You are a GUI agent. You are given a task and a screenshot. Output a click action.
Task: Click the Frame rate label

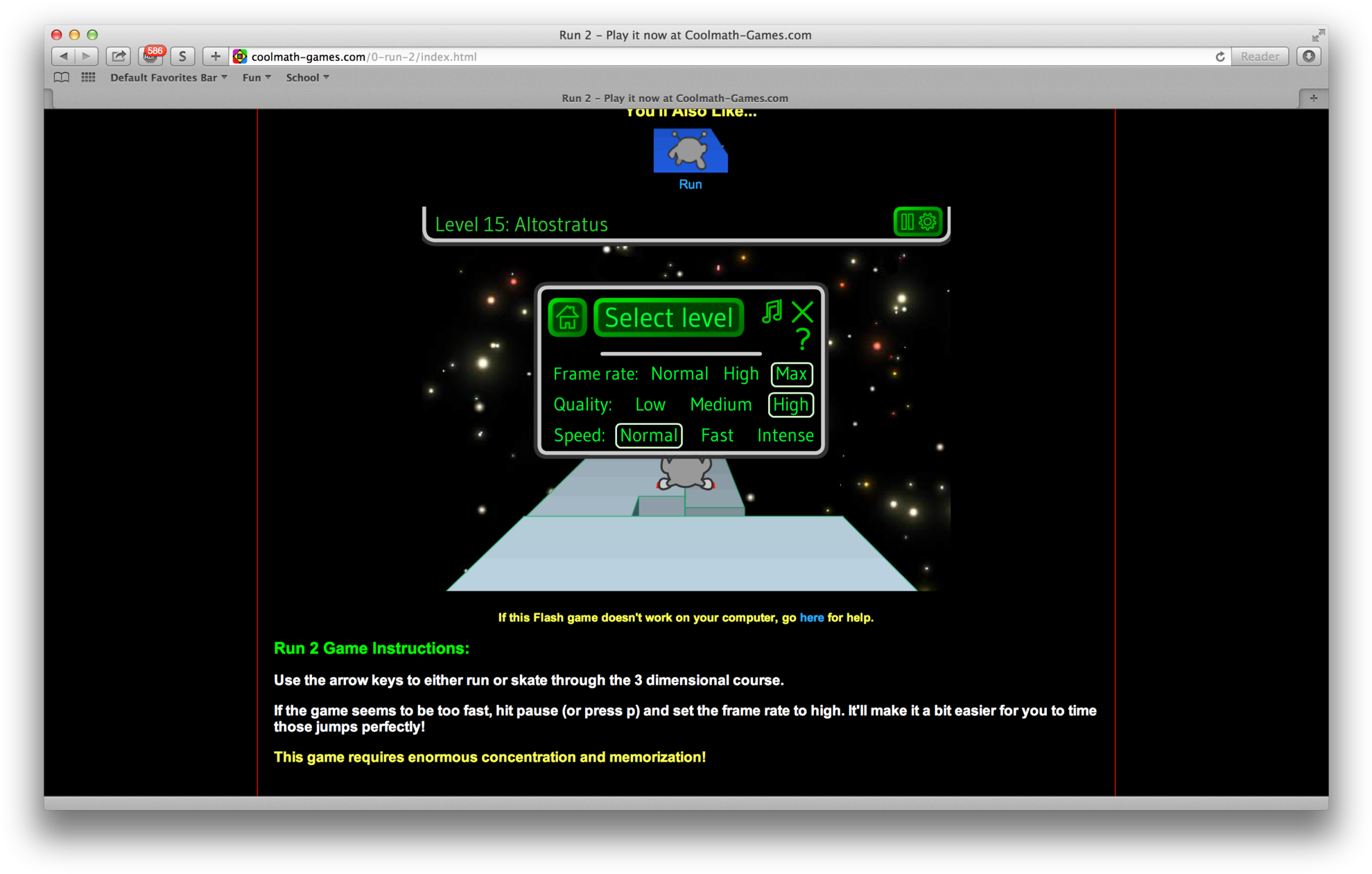pos(596,374)
